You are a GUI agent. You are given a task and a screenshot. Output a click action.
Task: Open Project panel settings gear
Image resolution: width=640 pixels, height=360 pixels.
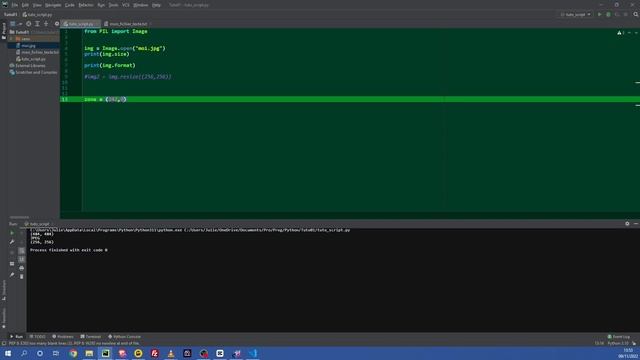coord(57,24)
